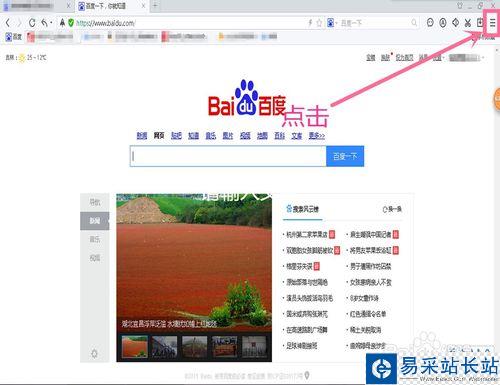Open the 百科 link above the search box
This screenshot has height=385, width=500.
tap(280, 136)
